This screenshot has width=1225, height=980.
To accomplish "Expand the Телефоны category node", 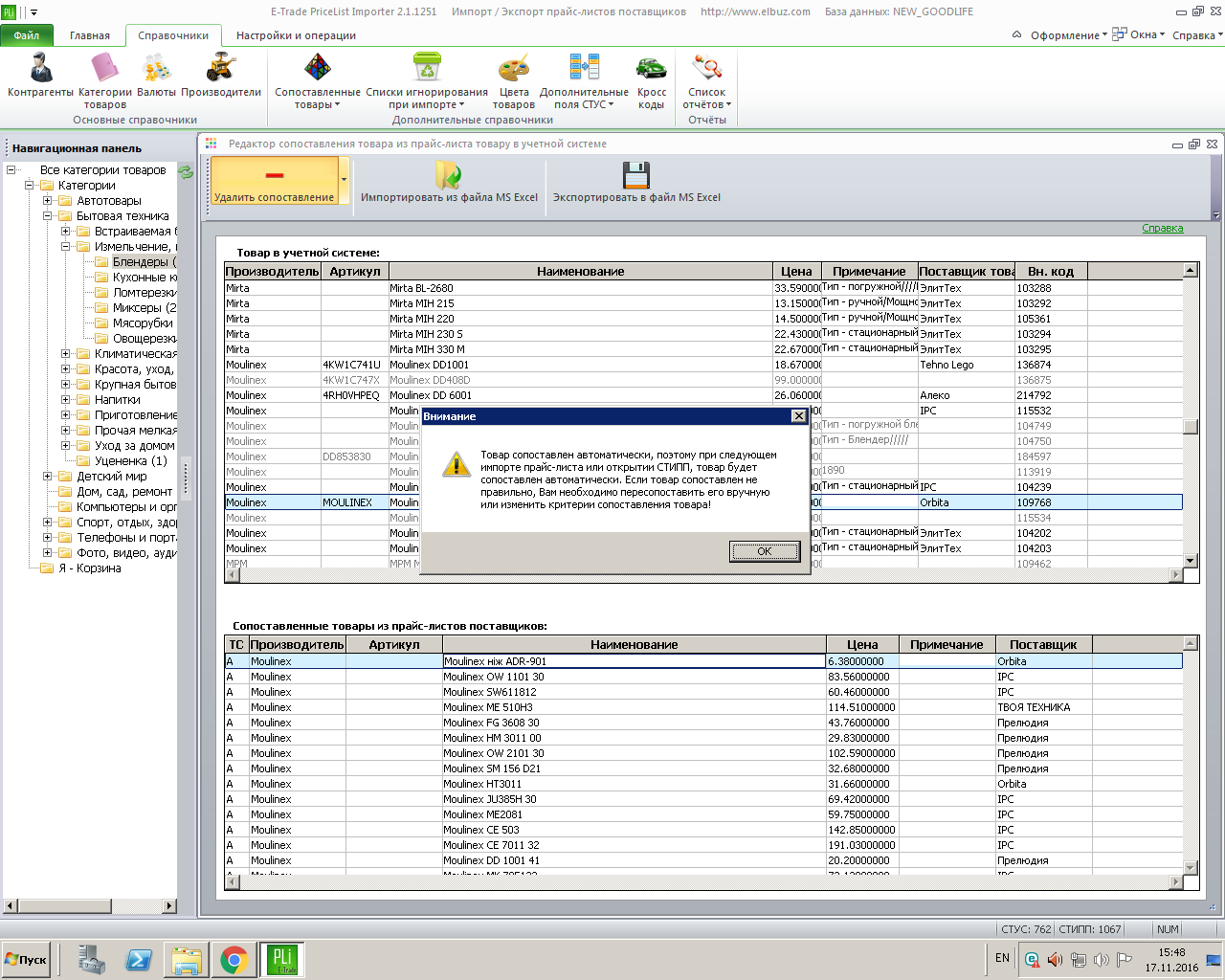I will 48,538.
